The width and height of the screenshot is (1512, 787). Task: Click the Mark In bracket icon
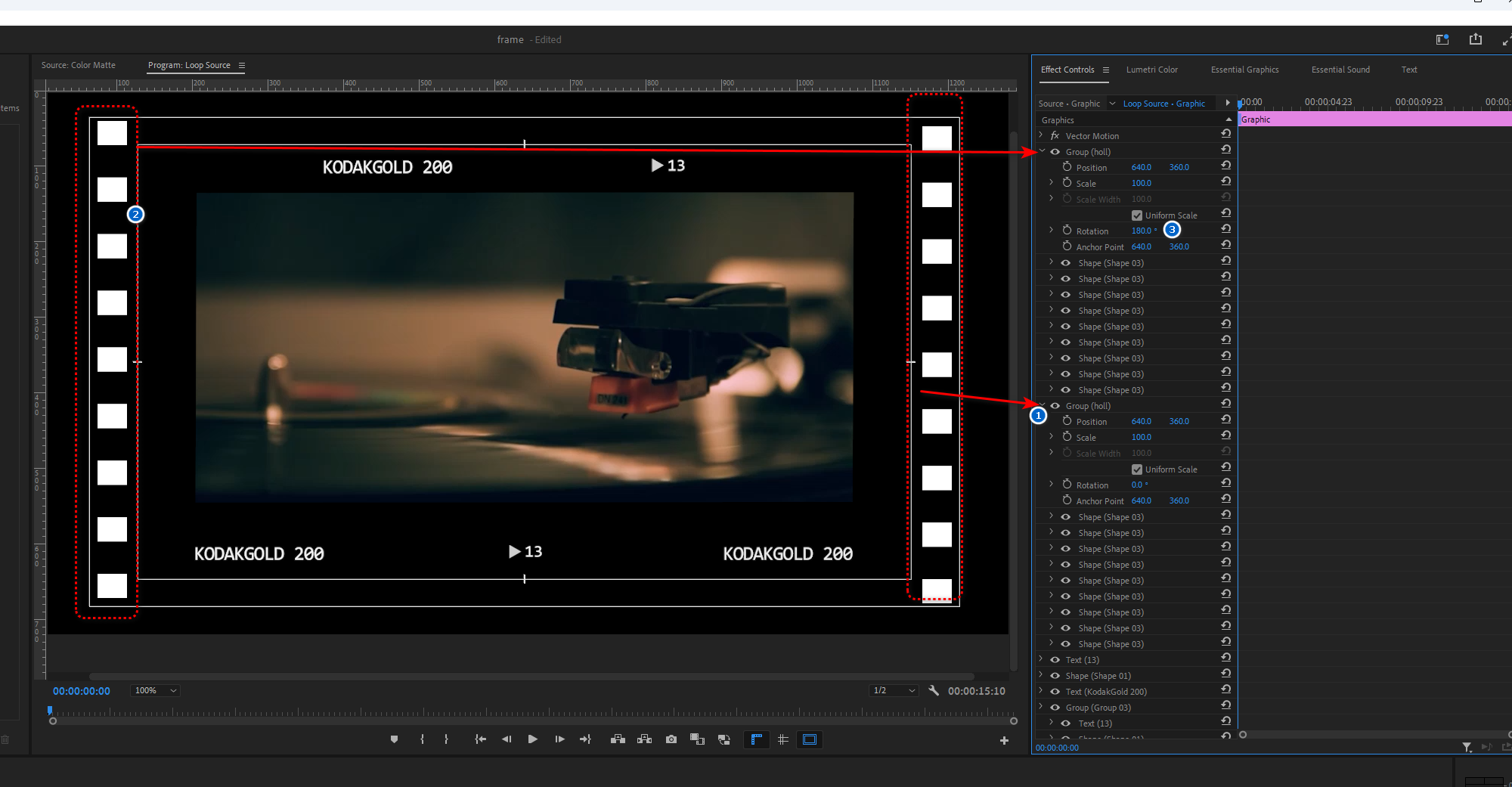click(x=422, y=739)
